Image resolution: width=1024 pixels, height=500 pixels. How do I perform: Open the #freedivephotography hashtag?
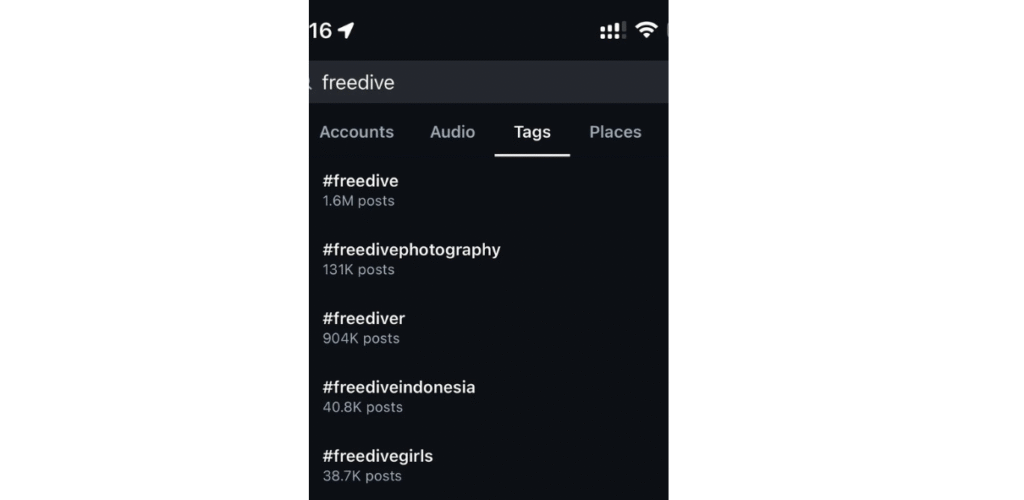click(x=488, y=259)
